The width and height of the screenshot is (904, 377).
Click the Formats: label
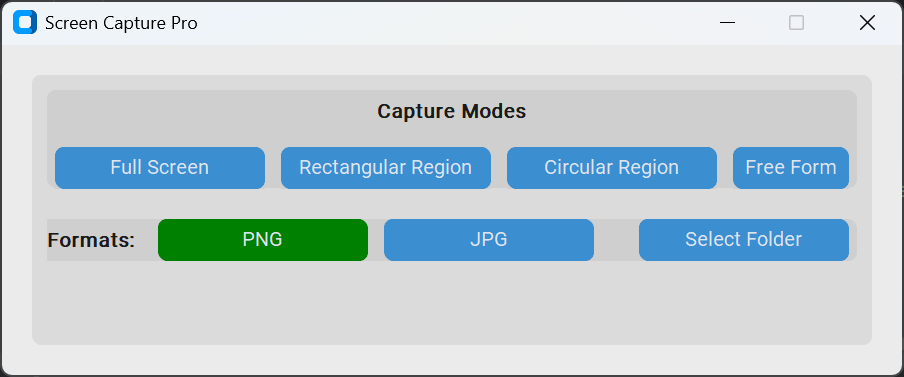(x=91, y=240)
